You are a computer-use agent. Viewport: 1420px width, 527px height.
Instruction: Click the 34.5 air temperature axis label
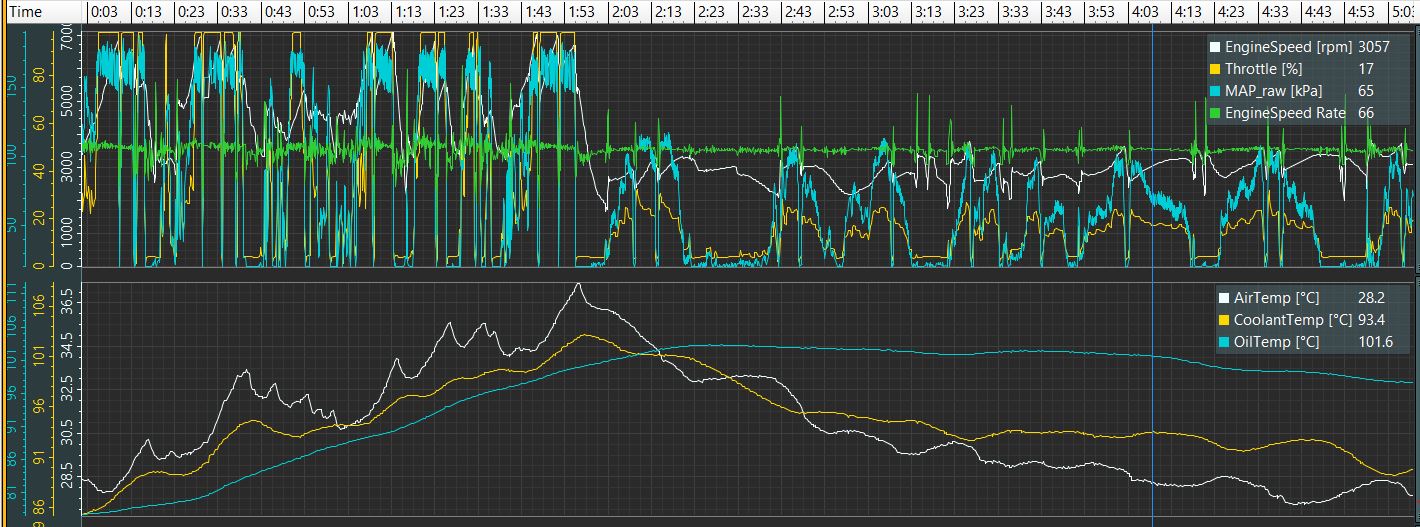point(66,346)
